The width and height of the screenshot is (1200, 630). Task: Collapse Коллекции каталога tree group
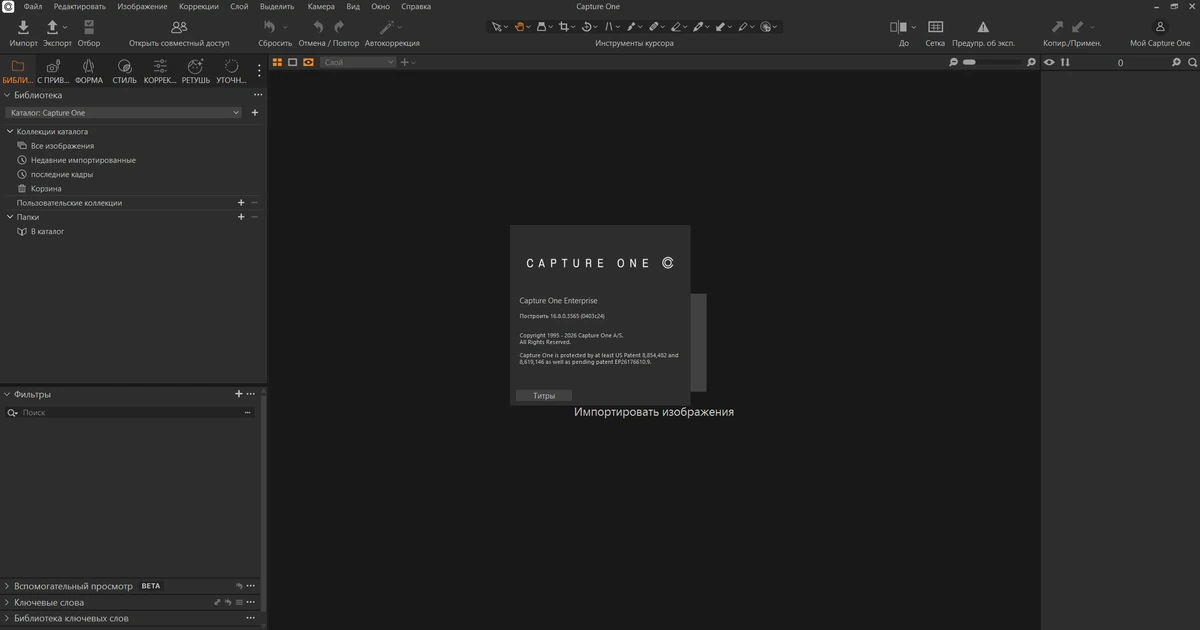click(x=10, y=131)
